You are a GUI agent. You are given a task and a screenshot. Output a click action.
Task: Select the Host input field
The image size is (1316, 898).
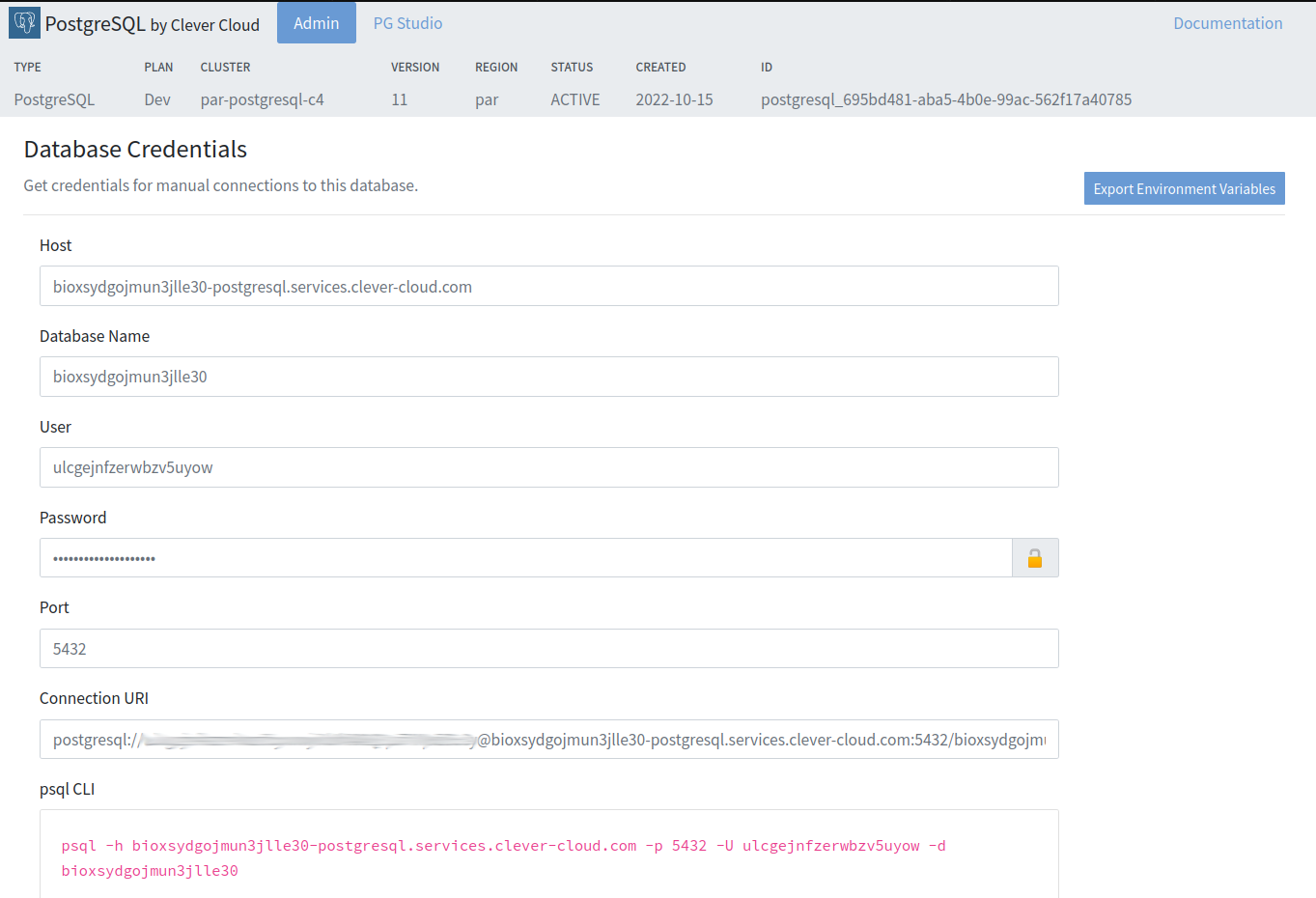[x=549, y=286]
